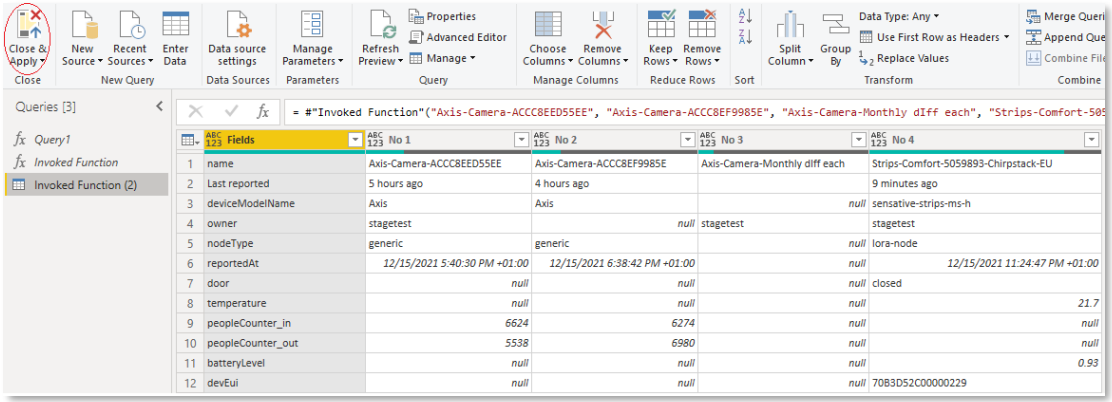Click Group By

(835, 38)
